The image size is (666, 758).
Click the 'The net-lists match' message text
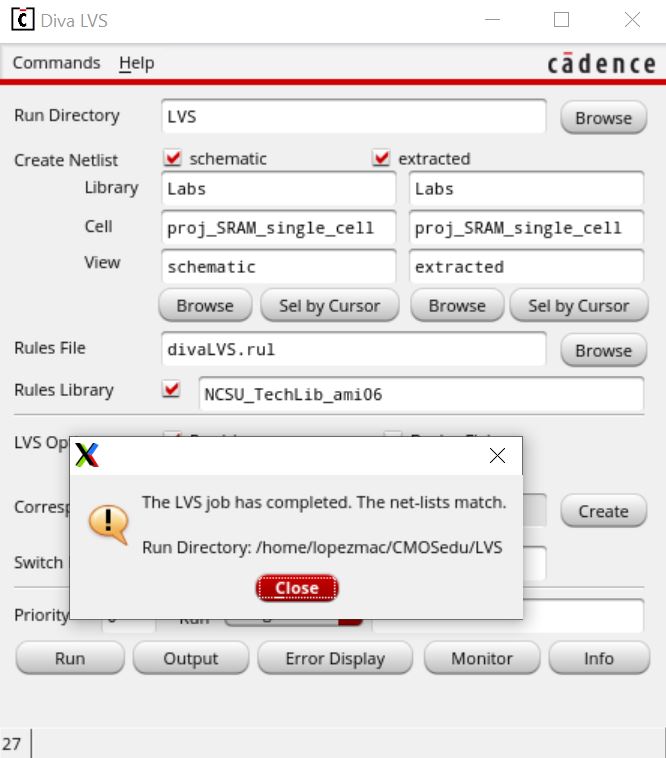coord(431,502)
